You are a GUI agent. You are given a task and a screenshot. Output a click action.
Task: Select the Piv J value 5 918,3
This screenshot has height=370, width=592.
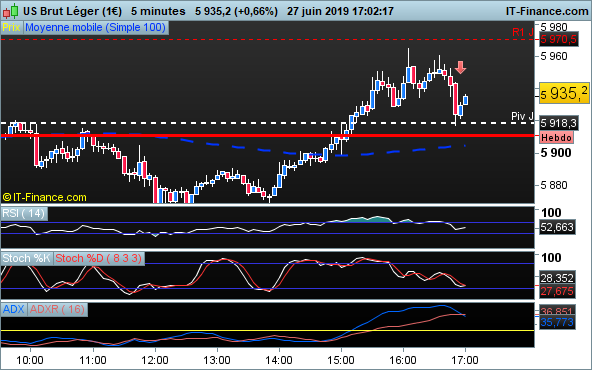tap(559, 123)
